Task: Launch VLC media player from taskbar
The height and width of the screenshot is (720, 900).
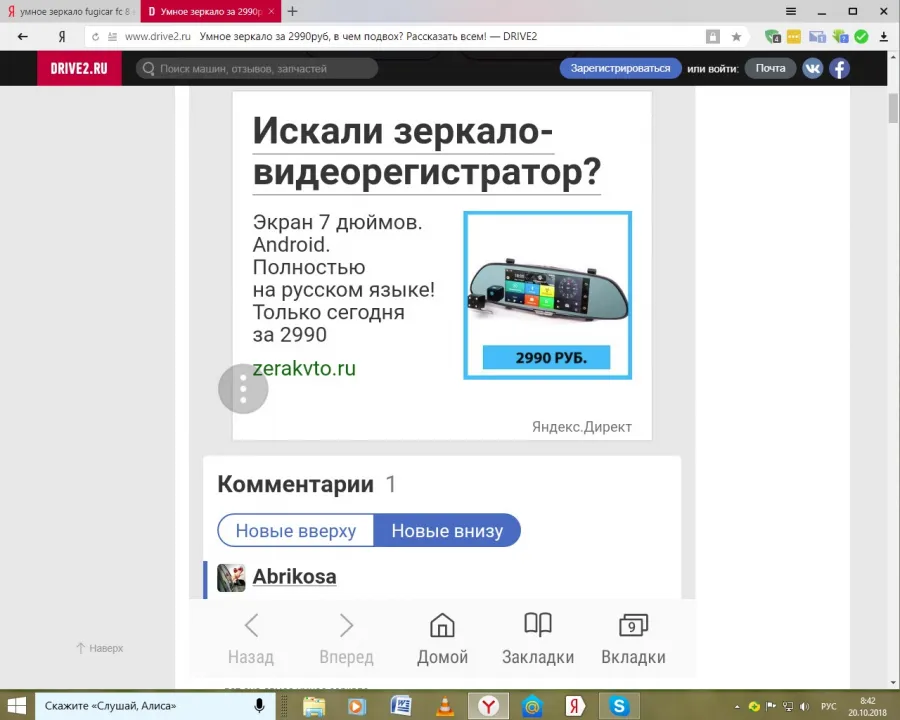Action: [x=444, y=706]
